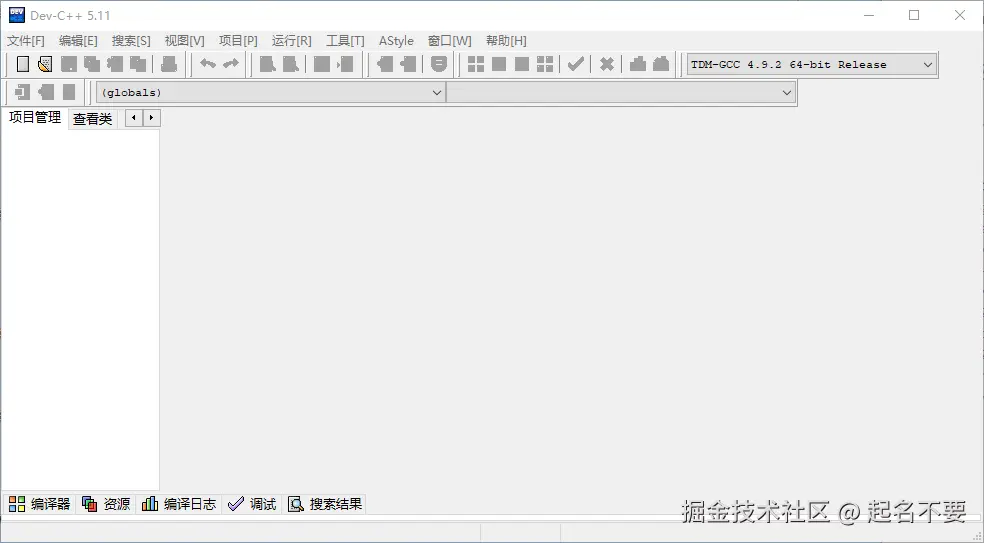Open the AStyle menu

point(396,41)
